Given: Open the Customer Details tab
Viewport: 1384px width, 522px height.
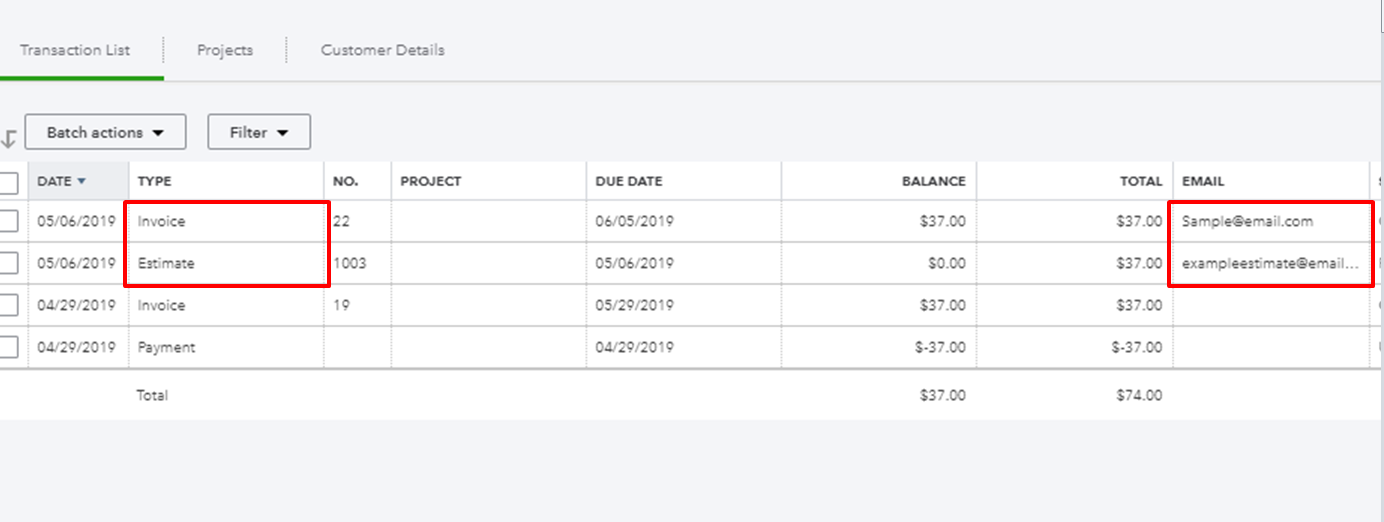Looking at the screenshot, I should coord(382,50).
